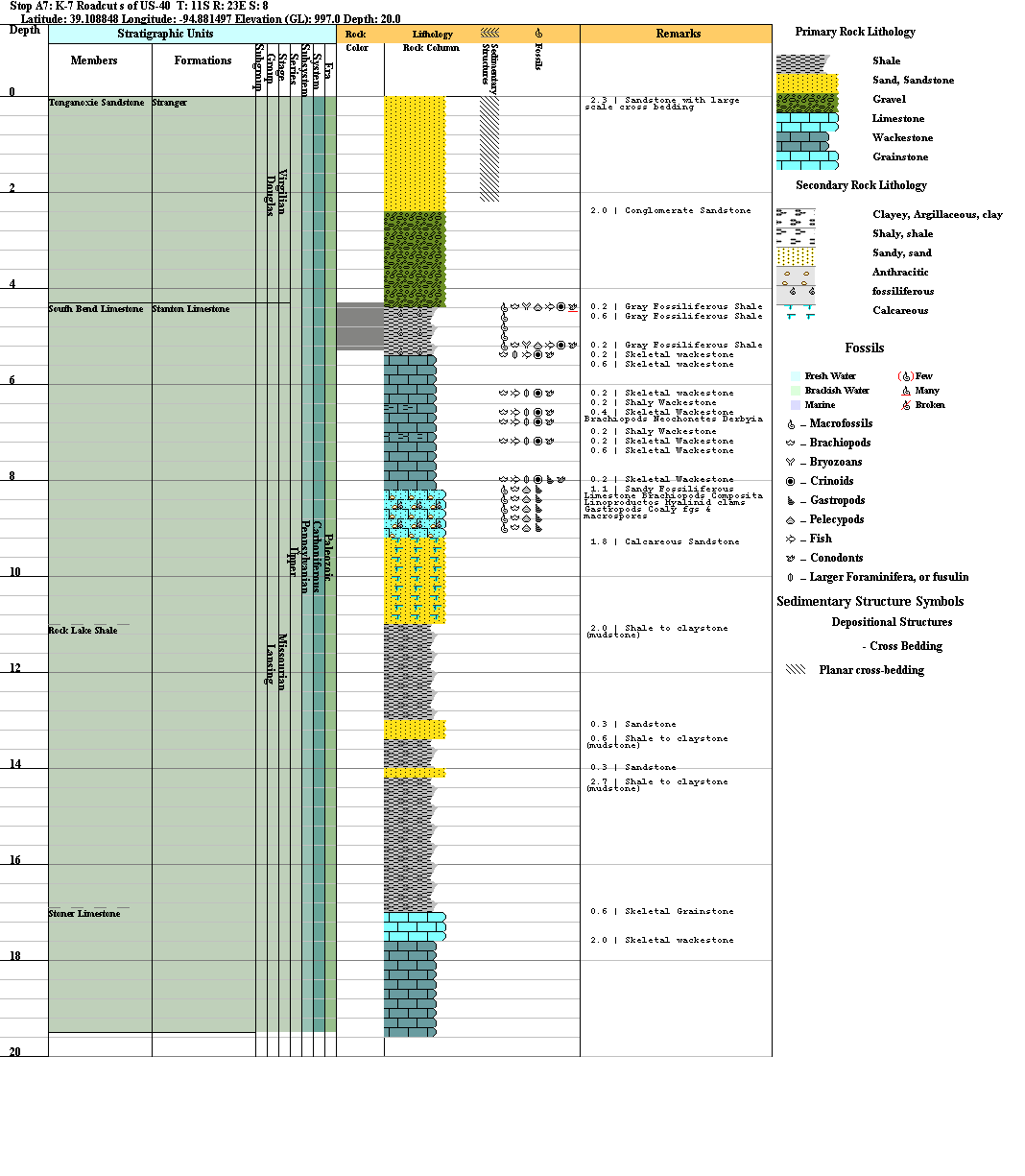This screenshot has width=1025, height=1176.
Task: Select the Sand, Sandstone legend swatch
Action: point(807,83)
